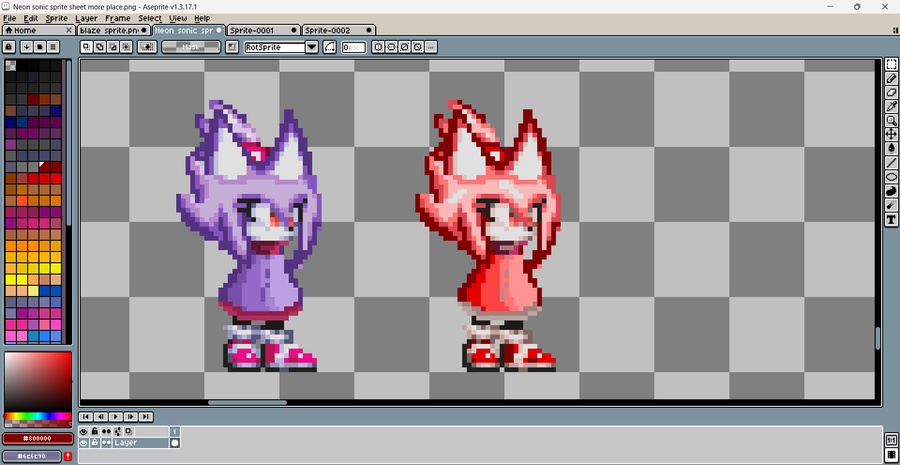The image size is (900, 465).
Task: Go to the next frame
Action: (x=131, y=417)
